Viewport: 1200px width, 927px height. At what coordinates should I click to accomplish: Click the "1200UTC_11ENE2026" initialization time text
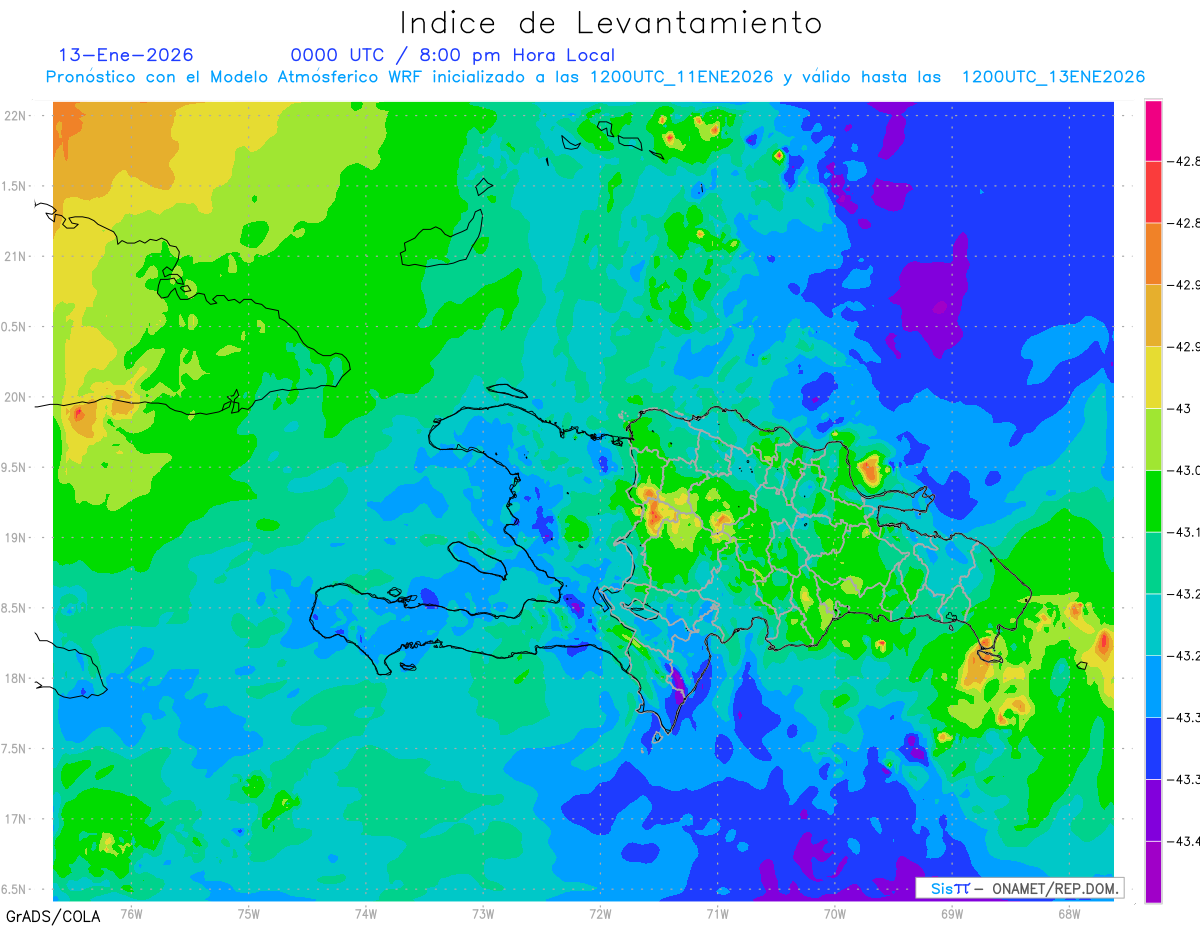681,77
